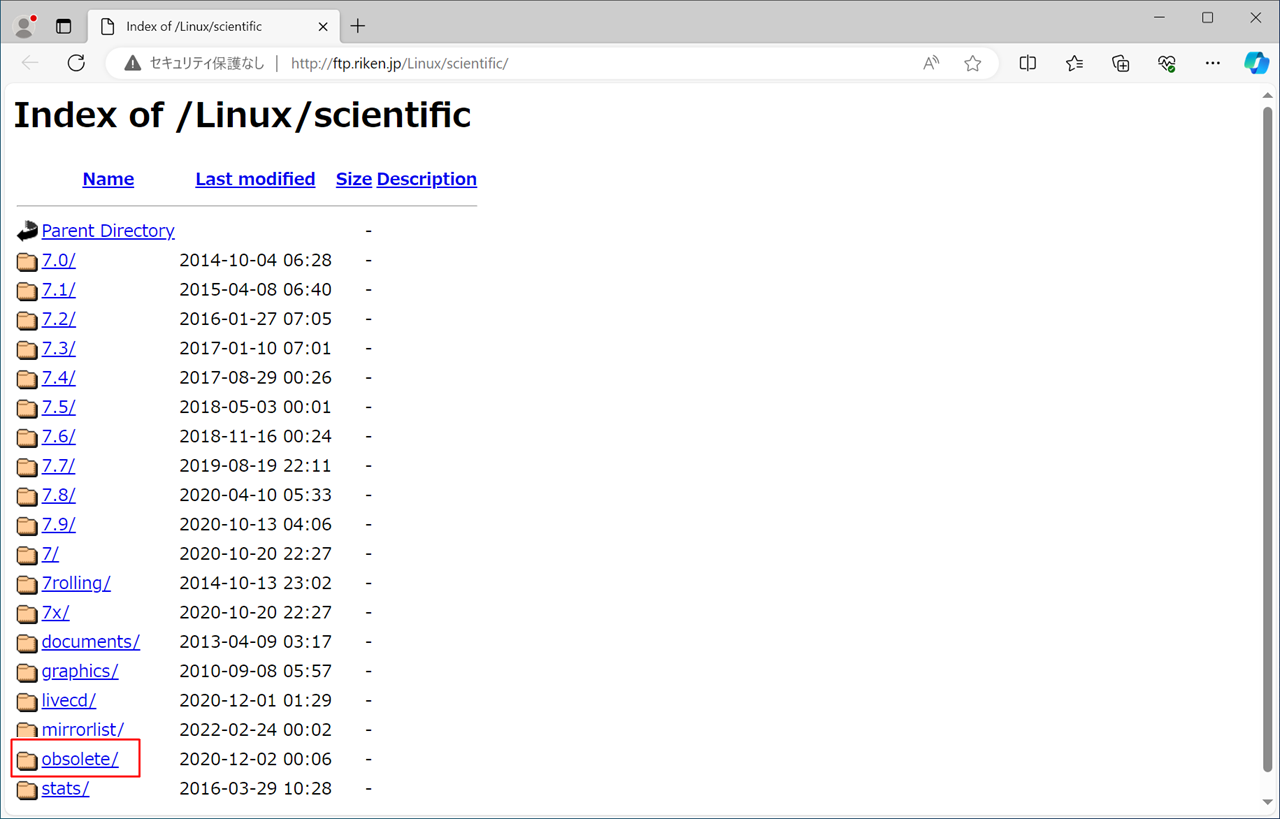
Task: Add page to favorites star icon
Action: [972, 63]
